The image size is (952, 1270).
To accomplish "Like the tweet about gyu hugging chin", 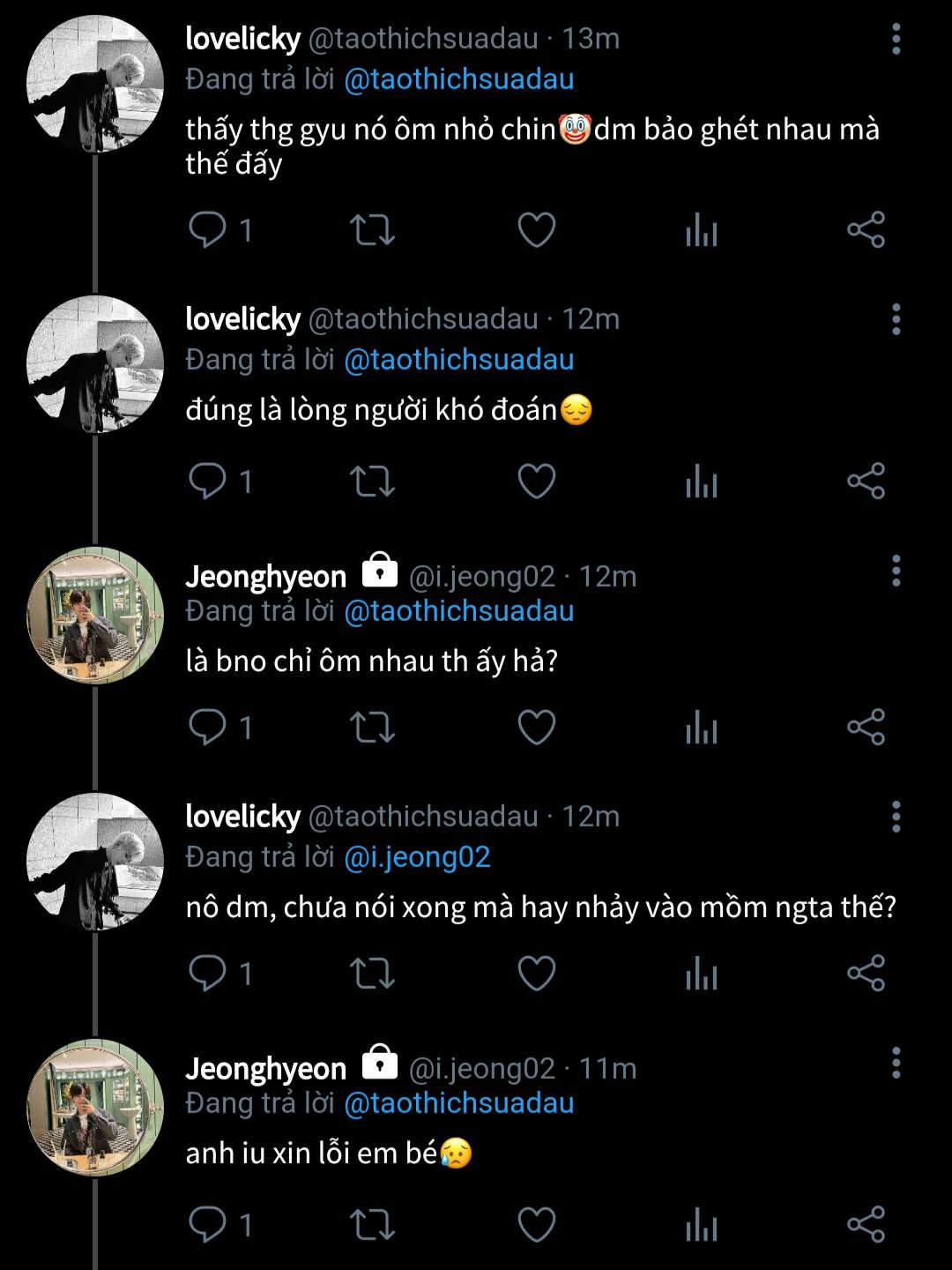I will coord(536,230).
